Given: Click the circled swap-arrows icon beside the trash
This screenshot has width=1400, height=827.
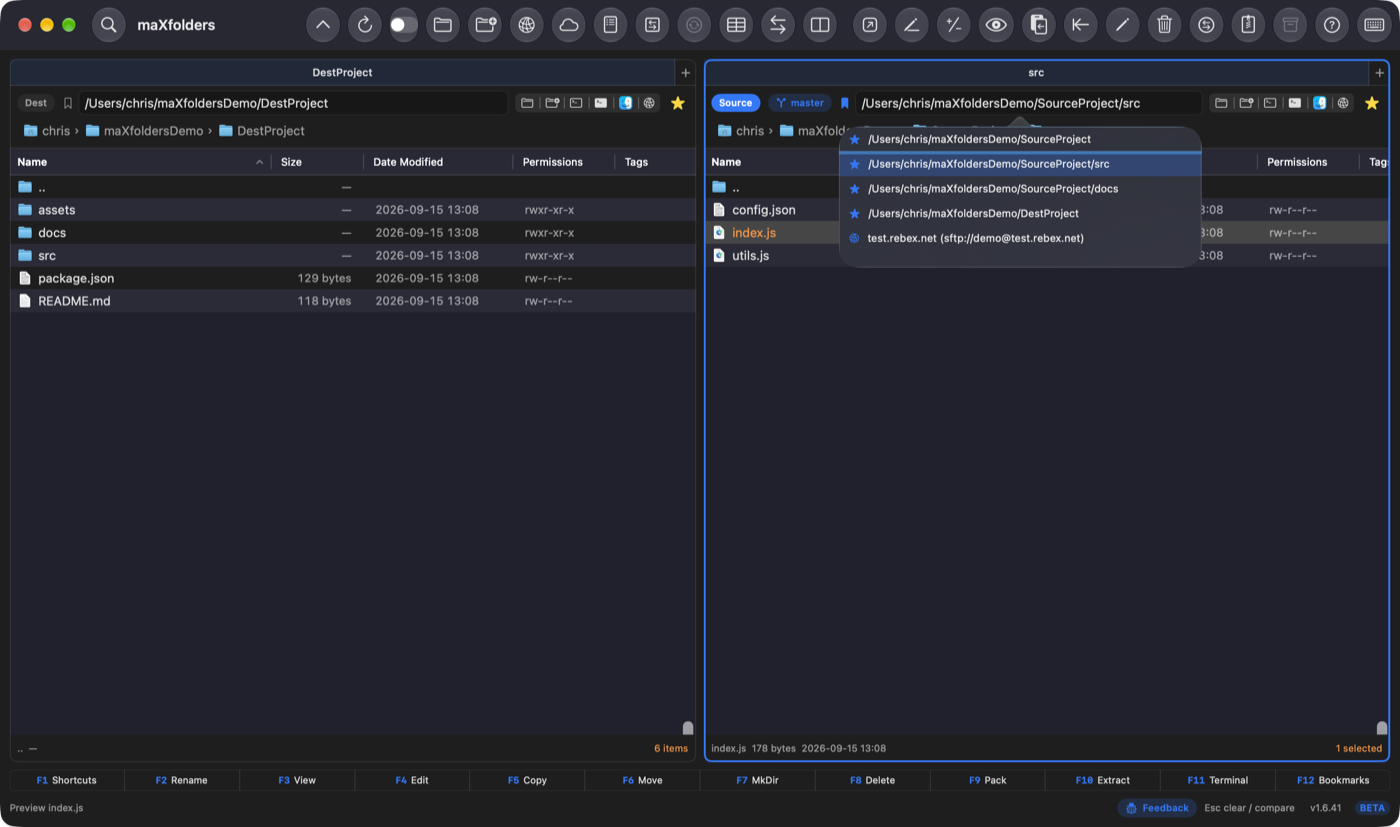Looking at the screenshot, I should 1206,25.
